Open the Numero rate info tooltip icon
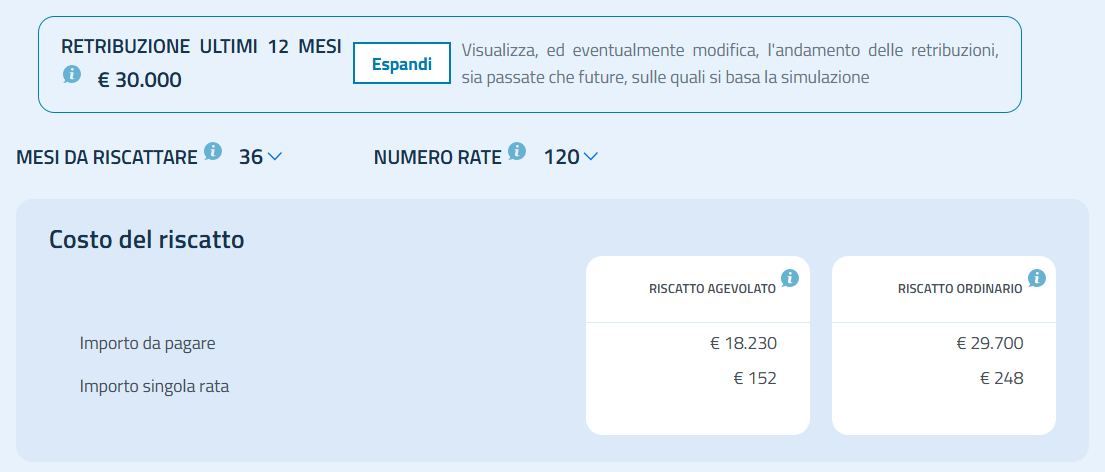 click(x=517, y=151)
